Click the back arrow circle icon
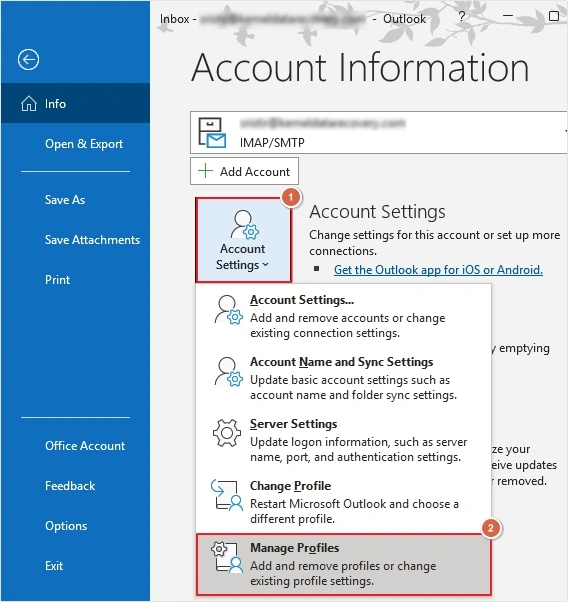568x602 pixels. click(x=28, y=60)
